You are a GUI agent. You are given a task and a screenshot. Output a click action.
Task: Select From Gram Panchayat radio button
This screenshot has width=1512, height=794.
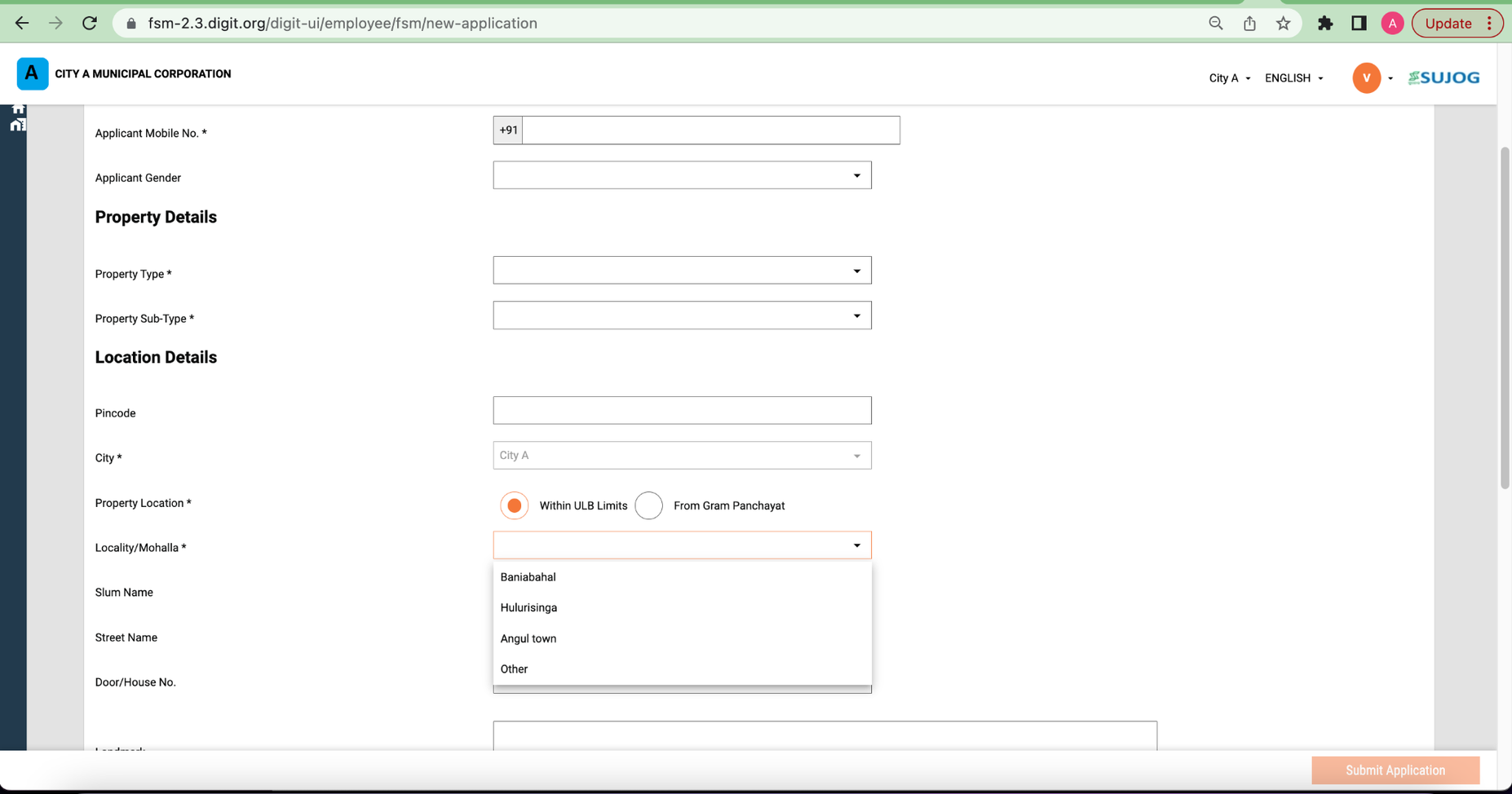click(x=649, y=505)
